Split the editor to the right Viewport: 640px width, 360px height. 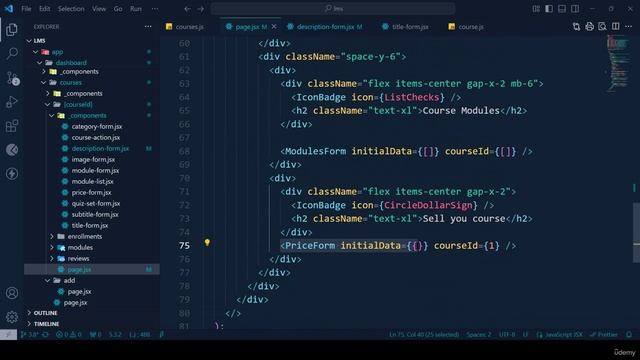click(616, 27)
